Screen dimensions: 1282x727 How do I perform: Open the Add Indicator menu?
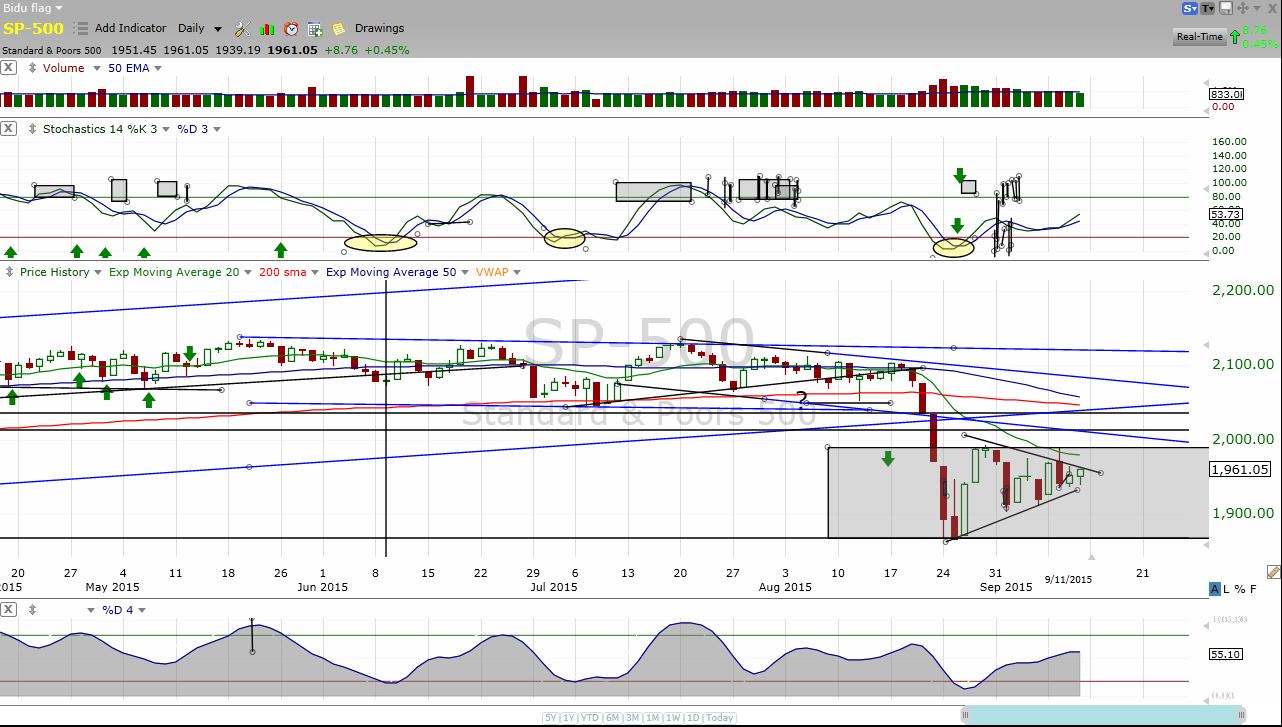(x=132, y=29)
